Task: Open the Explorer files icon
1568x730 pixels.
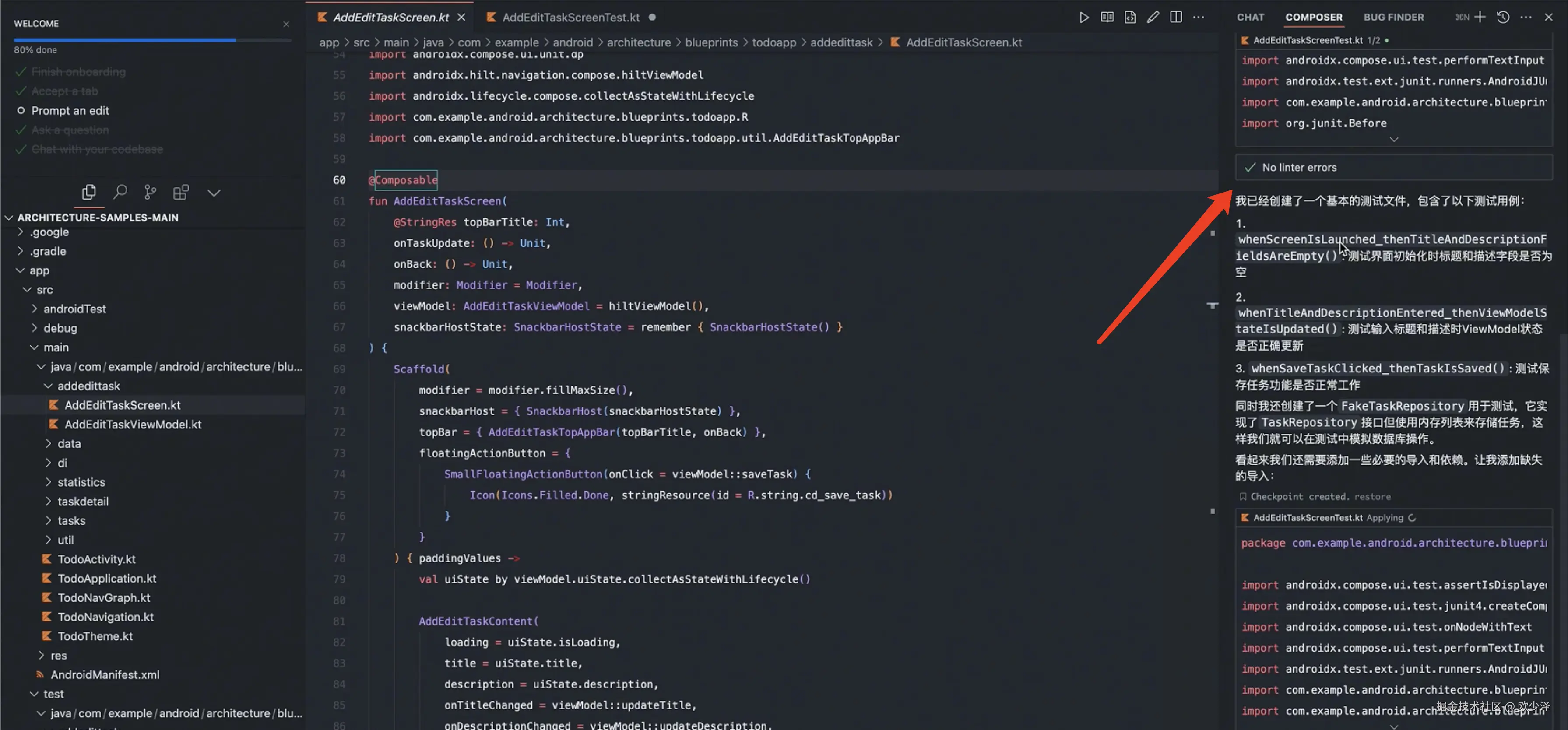Action: (x=89, y=192)
